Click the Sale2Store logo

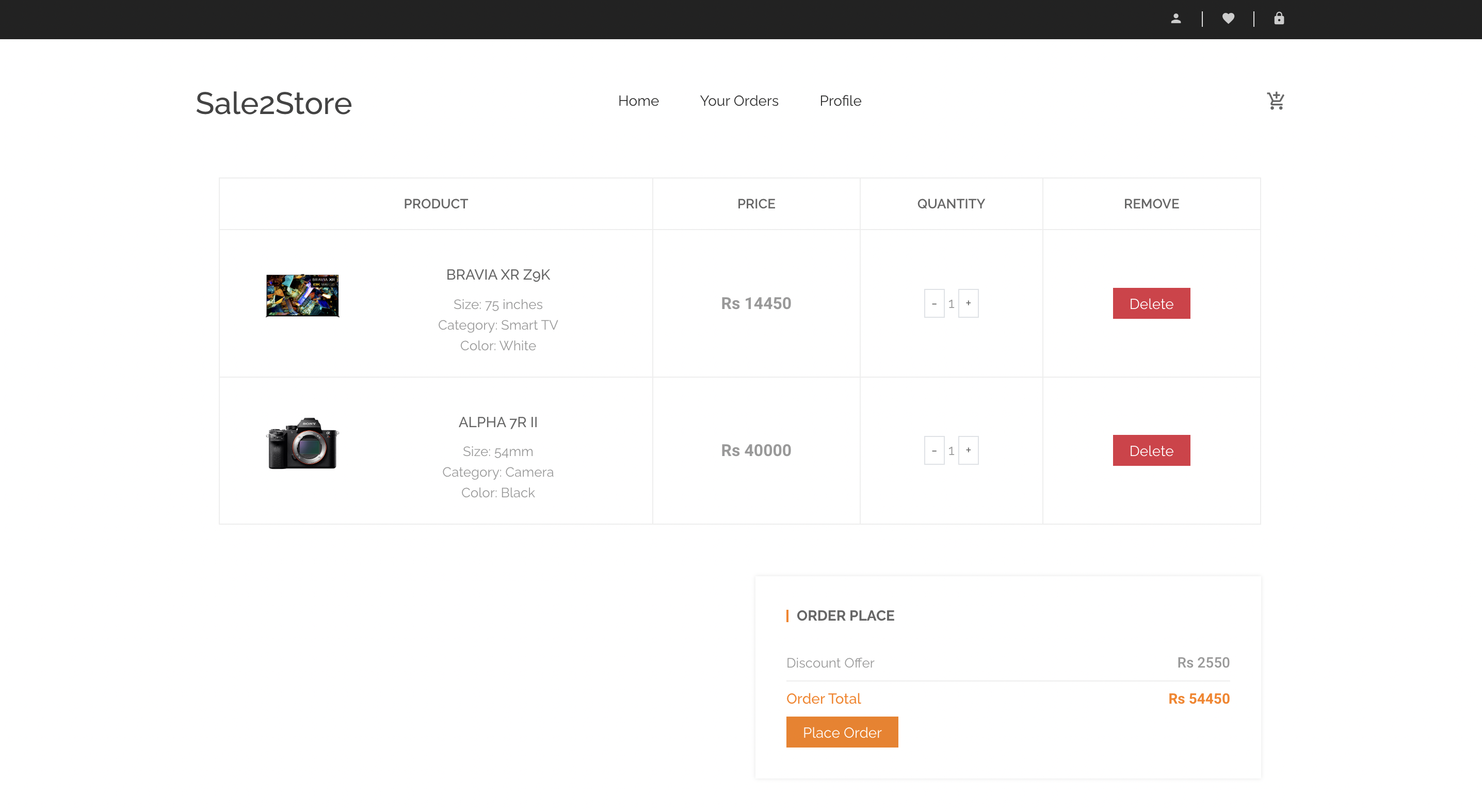(274, 103)
